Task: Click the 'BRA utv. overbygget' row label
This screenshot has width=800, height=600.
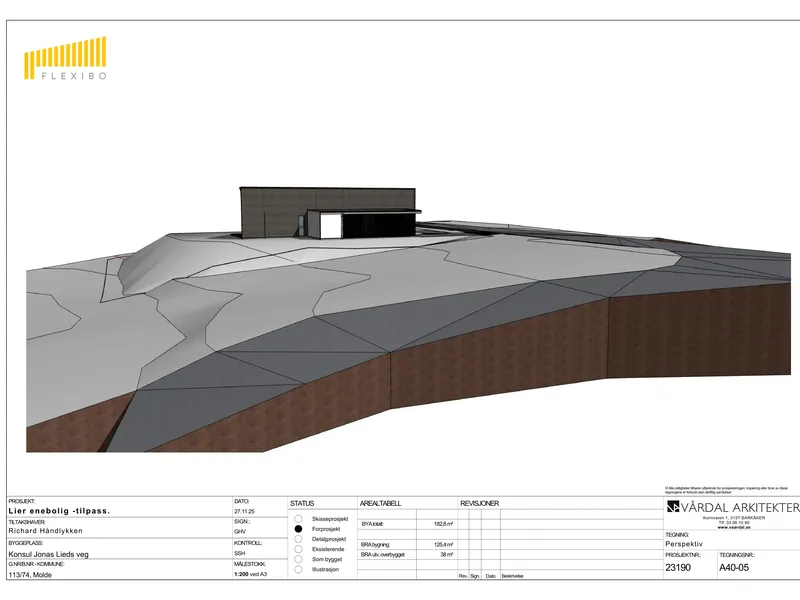Action: click(383, 555)
